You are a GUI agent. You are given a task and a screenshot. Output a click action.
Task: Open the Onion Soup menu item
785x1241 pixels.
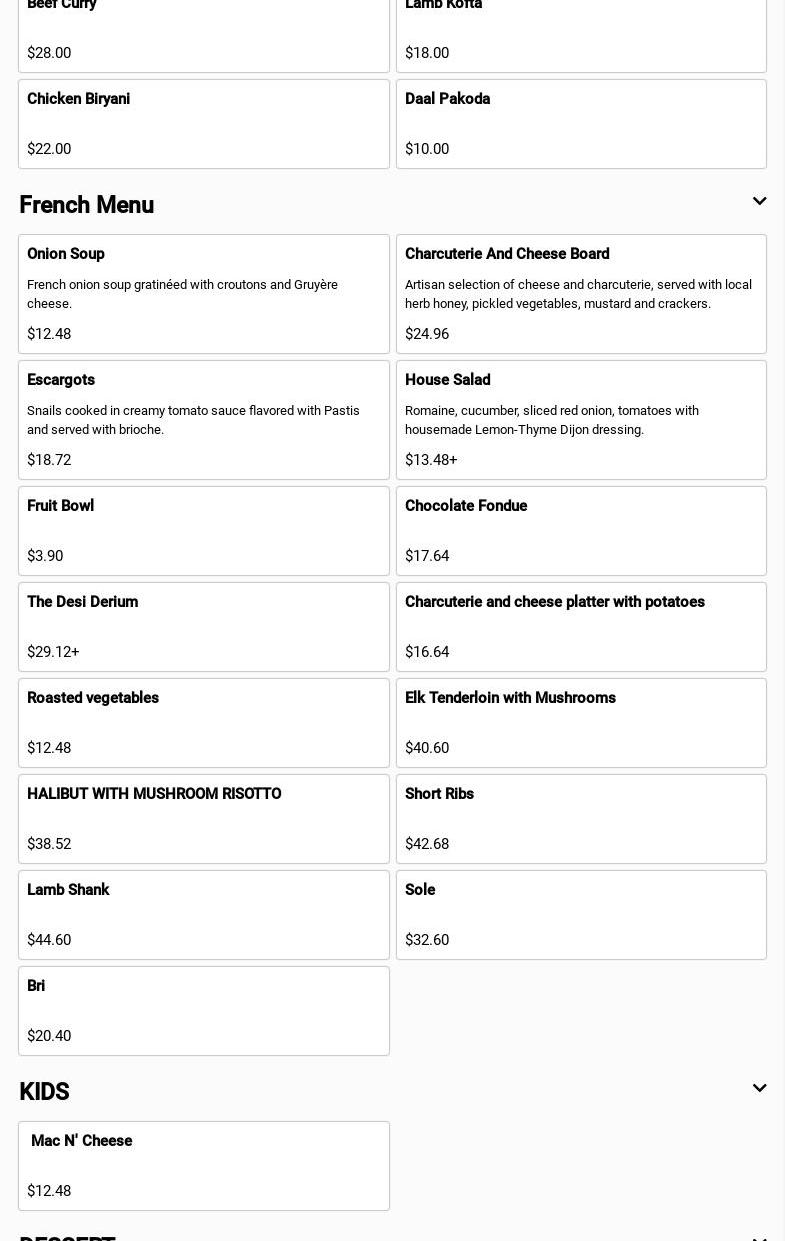(203, 294)
